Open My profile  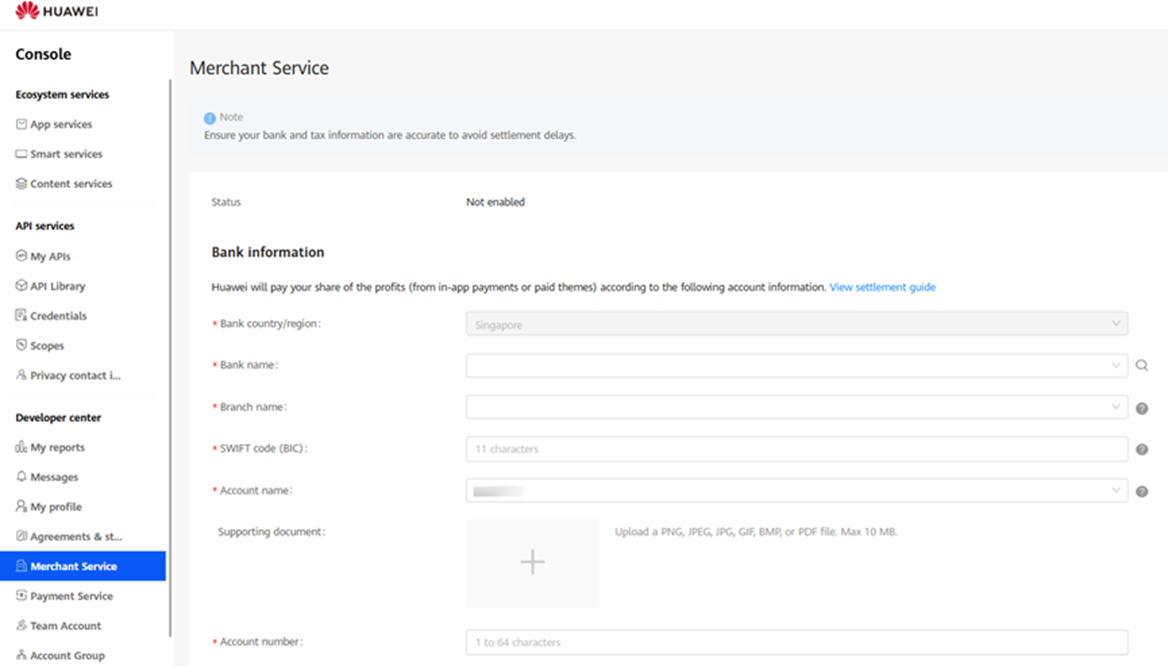(x=56, y=507)
